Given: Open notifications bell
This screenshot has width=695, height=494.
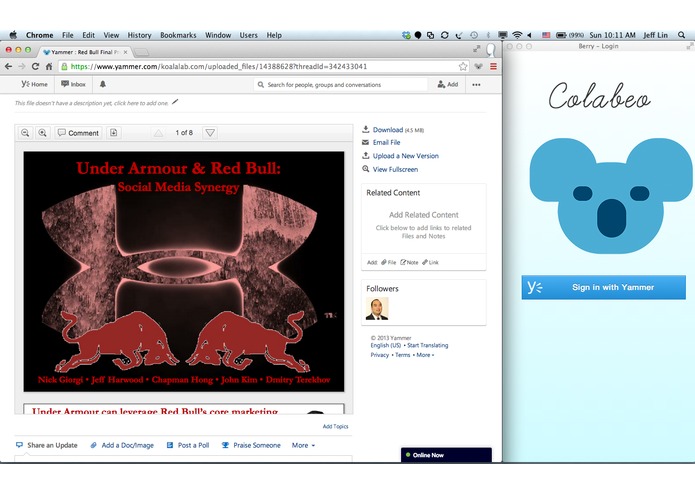Looking at the screenshot, I should coord(102,84).
